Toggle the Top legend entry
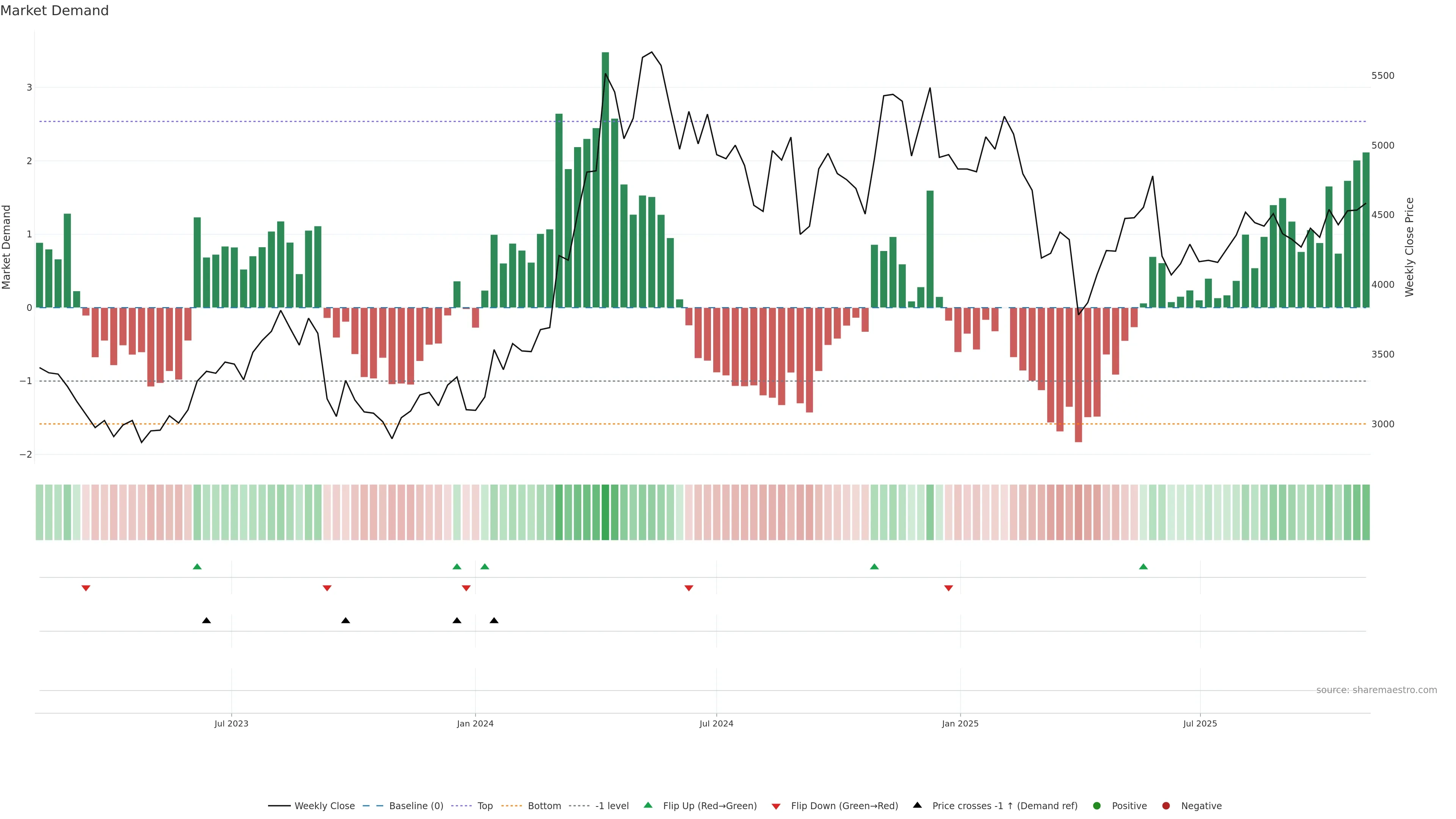This screenshot has width=1456, height=819. tap(485, 806)
